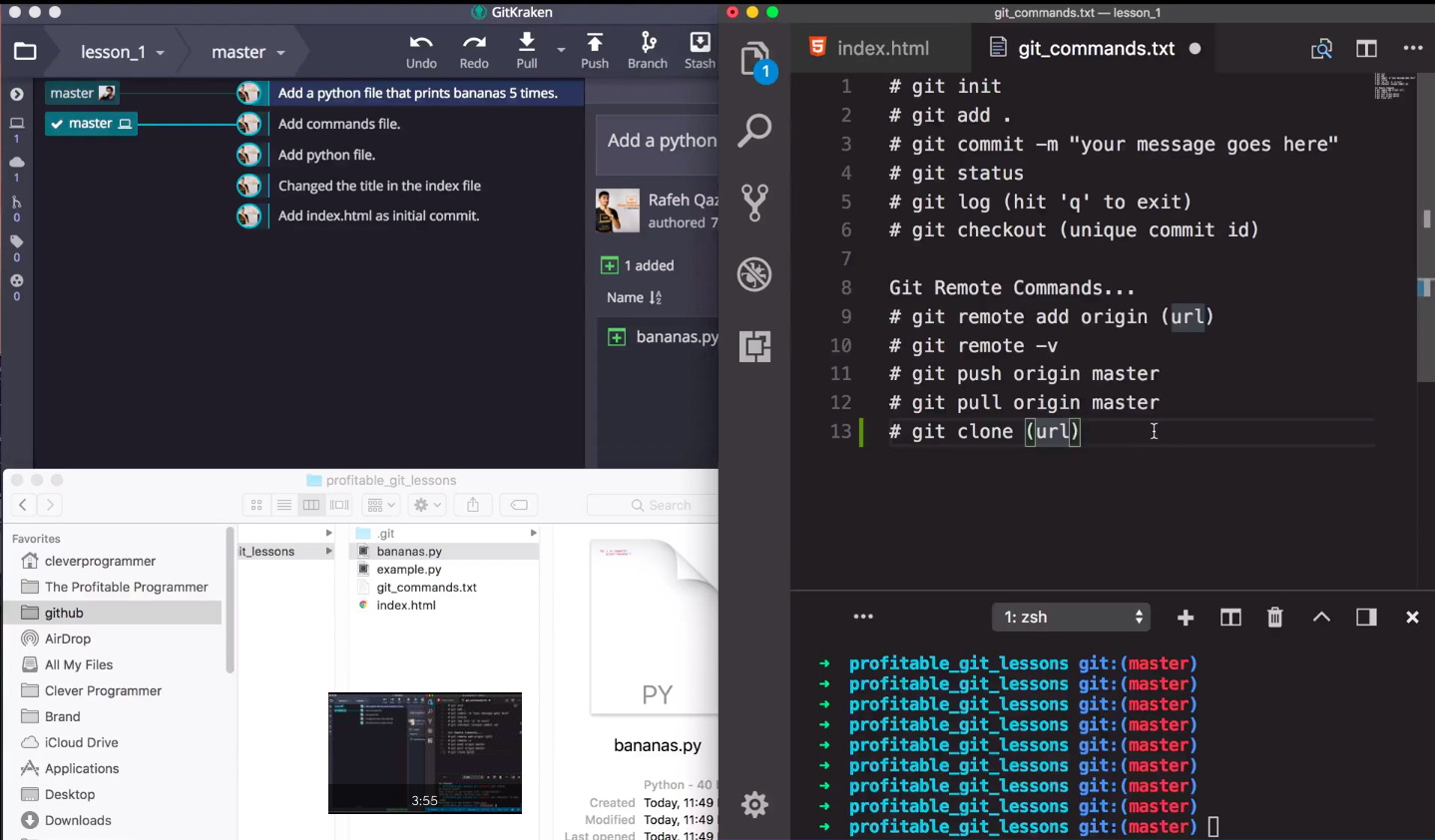Click the editor vertical scrollbar
Image resolution: width=1435 pixels, height=840 pixels.
[x=1426, y=226]
